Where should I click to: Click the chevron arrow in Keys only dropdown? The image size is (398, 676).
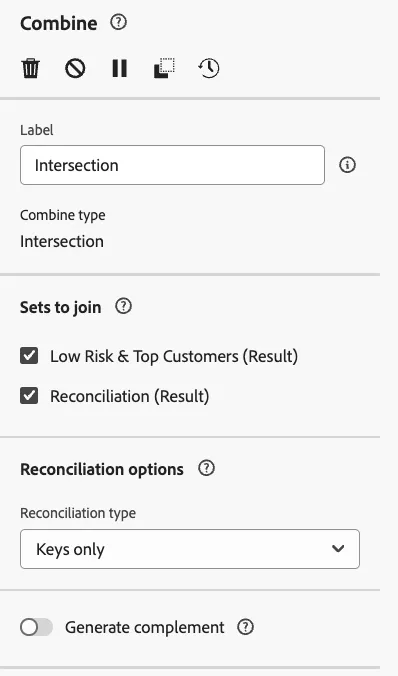[338, 549]
